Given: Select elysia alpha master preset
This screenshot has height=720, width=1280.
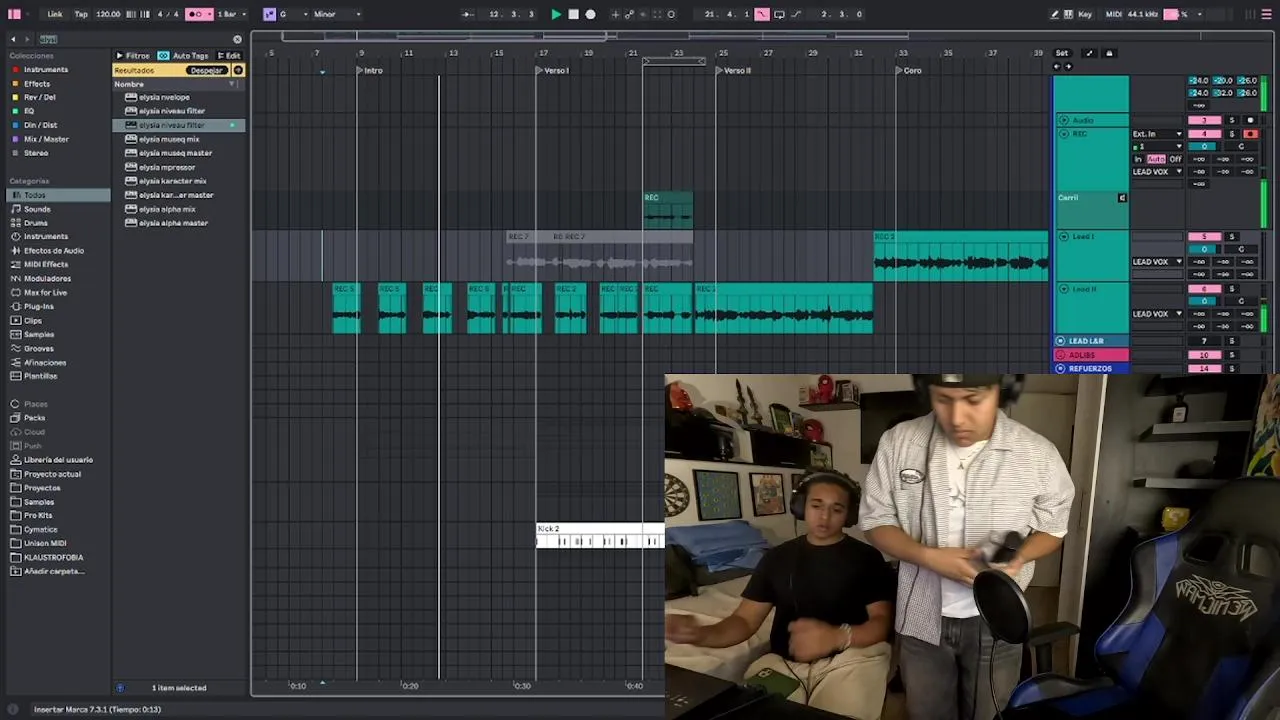Looking at the screenshot, I should pos(173,223).
